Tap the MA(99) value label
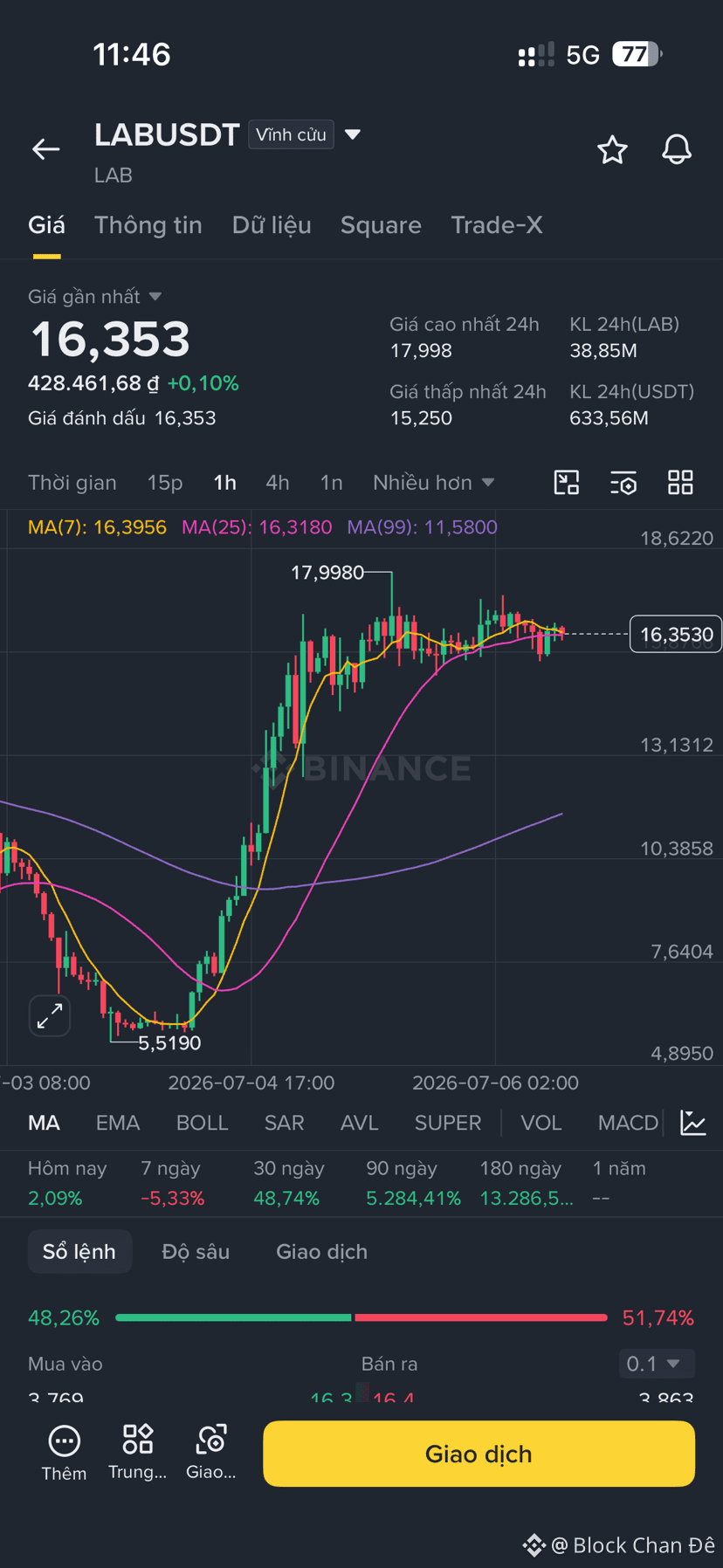Viewport: 723px width, 1568px height. pyautogui.click(x=423, y=527)
